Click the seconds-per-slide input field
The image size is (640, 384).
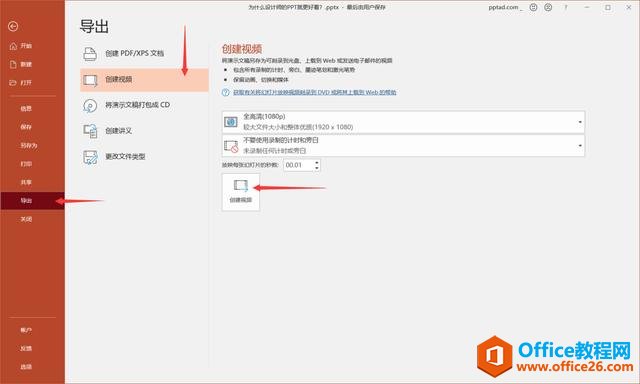point(298,165)
